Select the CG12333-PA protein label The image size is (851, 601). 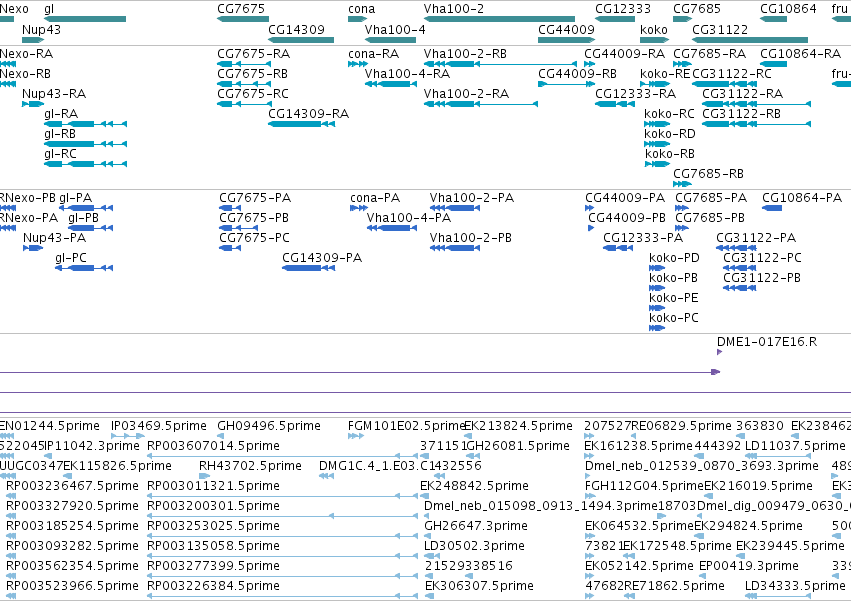(x=643, y=238)
